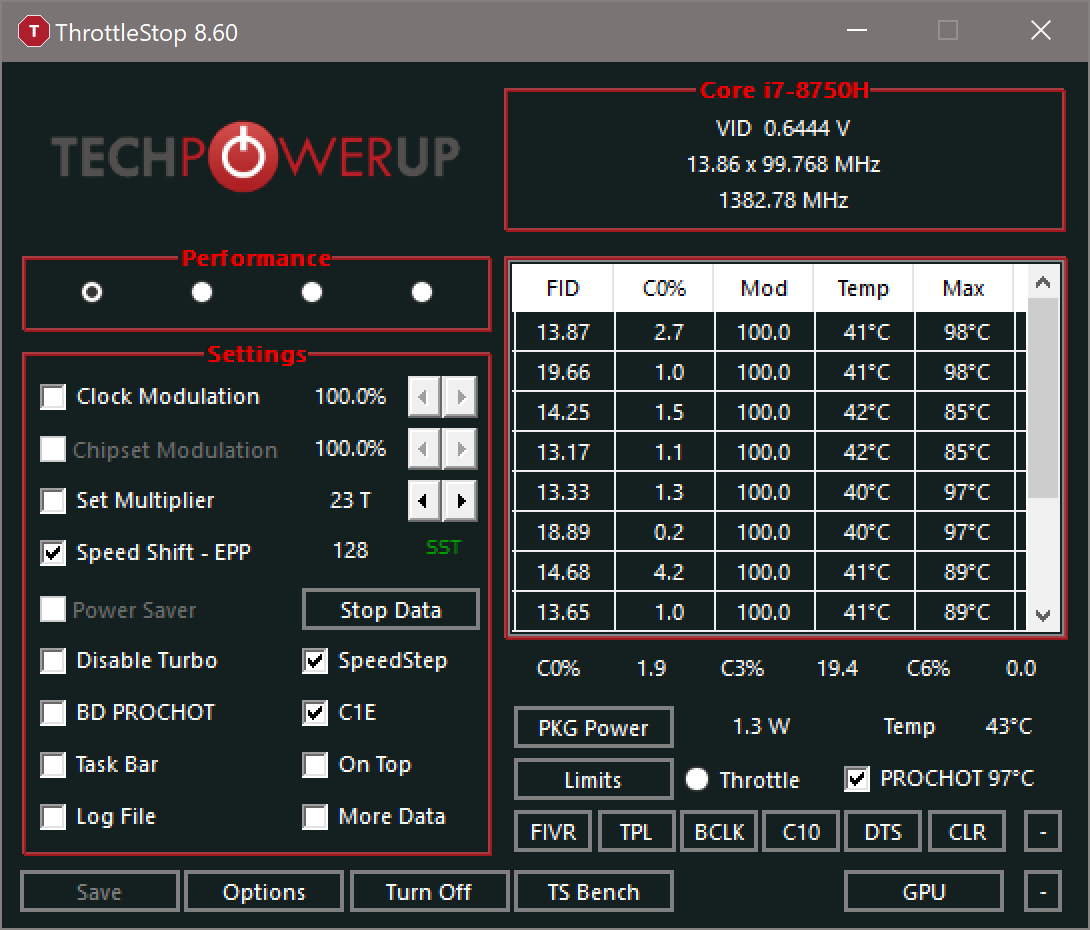Enable the More Data checkbox
1090x930 pixels.
315,817
